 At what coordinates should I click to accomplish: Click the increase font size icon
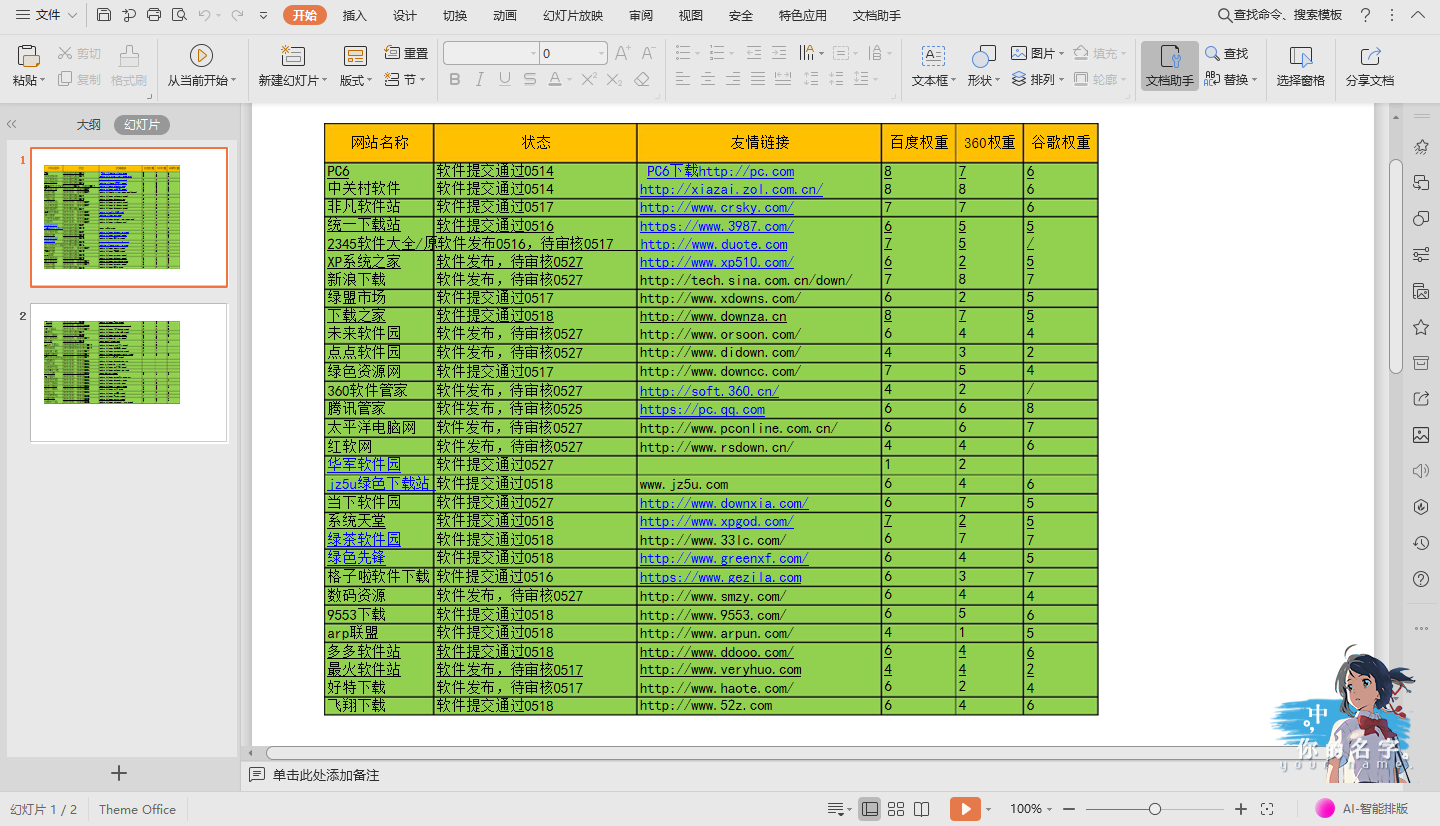[x=623, y=53]
